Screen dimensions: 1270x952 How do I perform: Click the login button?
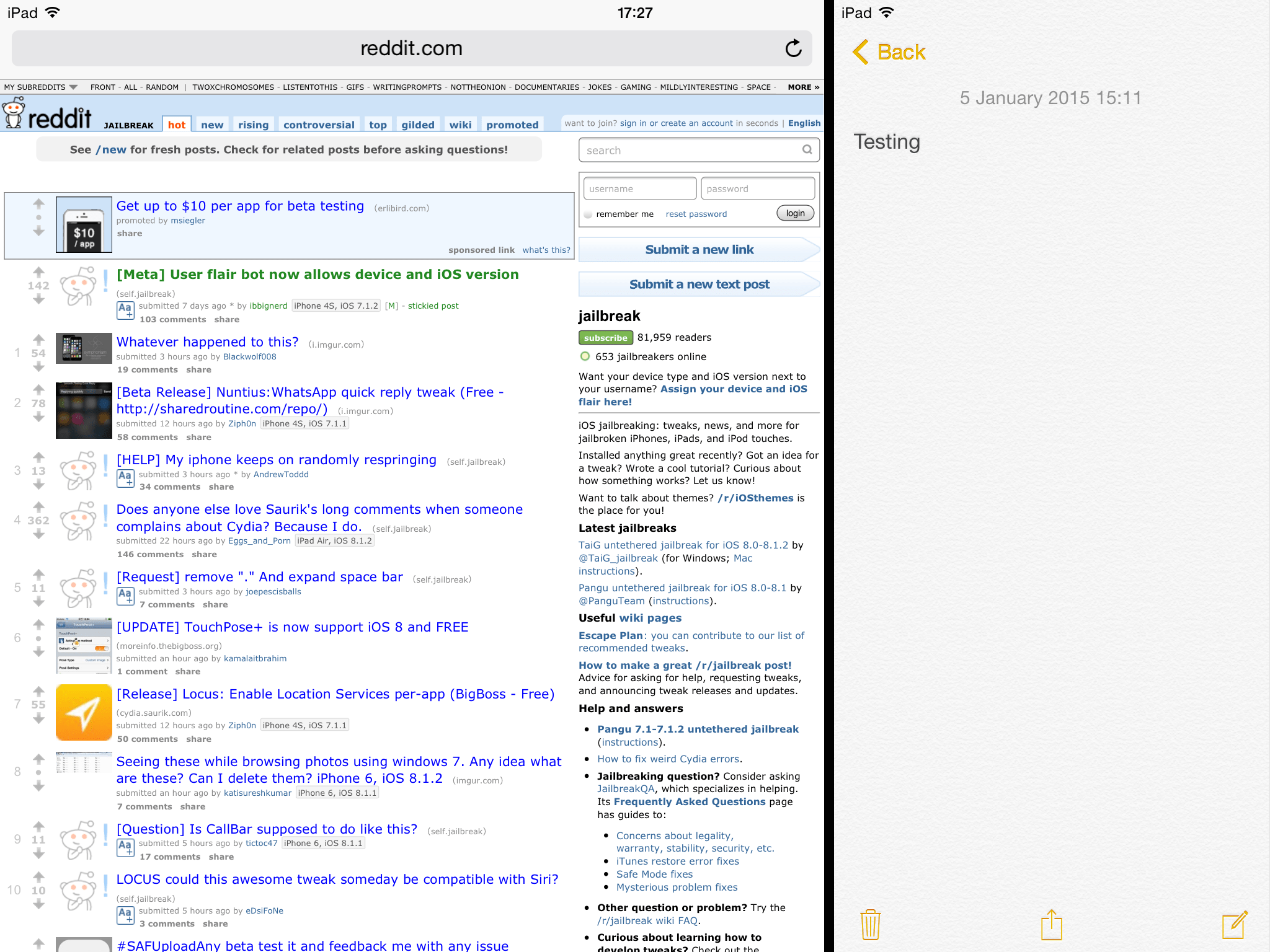[795, 213]
